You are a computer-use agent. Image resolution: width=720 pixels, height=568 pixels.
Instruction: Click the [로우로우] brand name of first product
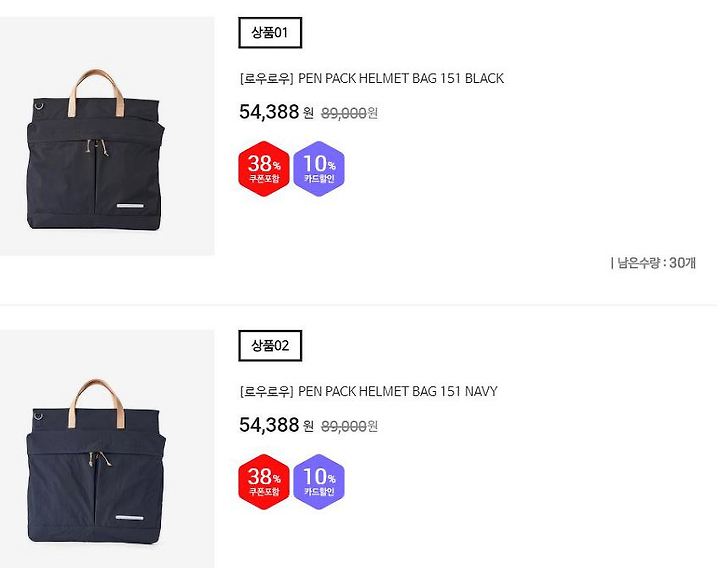click(x=266, y=79)
